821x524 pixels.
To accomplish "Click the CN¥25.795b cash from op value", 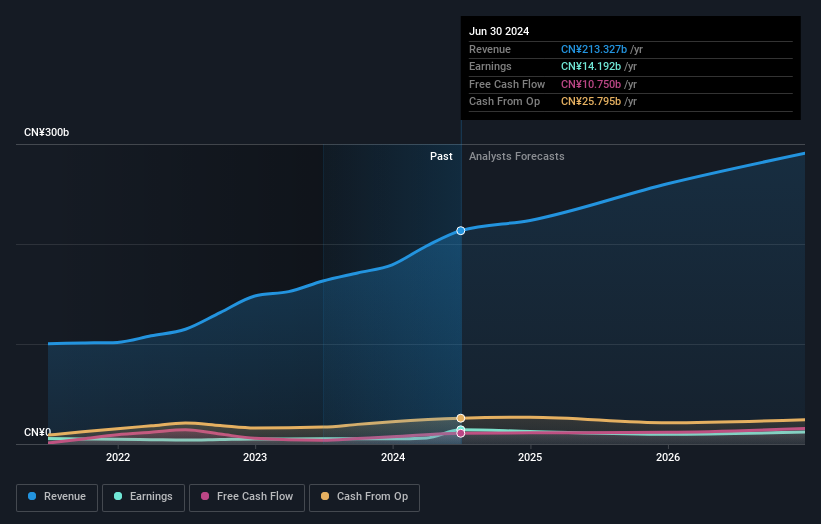I will pyautogui.click(x=591, y=102).
